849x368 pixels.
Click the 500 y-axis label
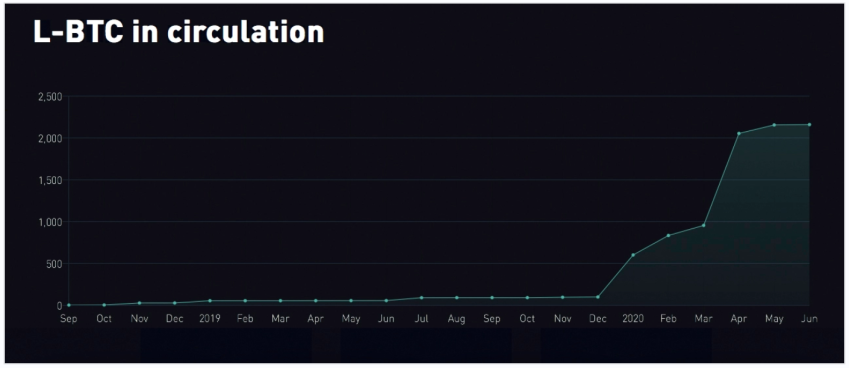tap(55, 264)
